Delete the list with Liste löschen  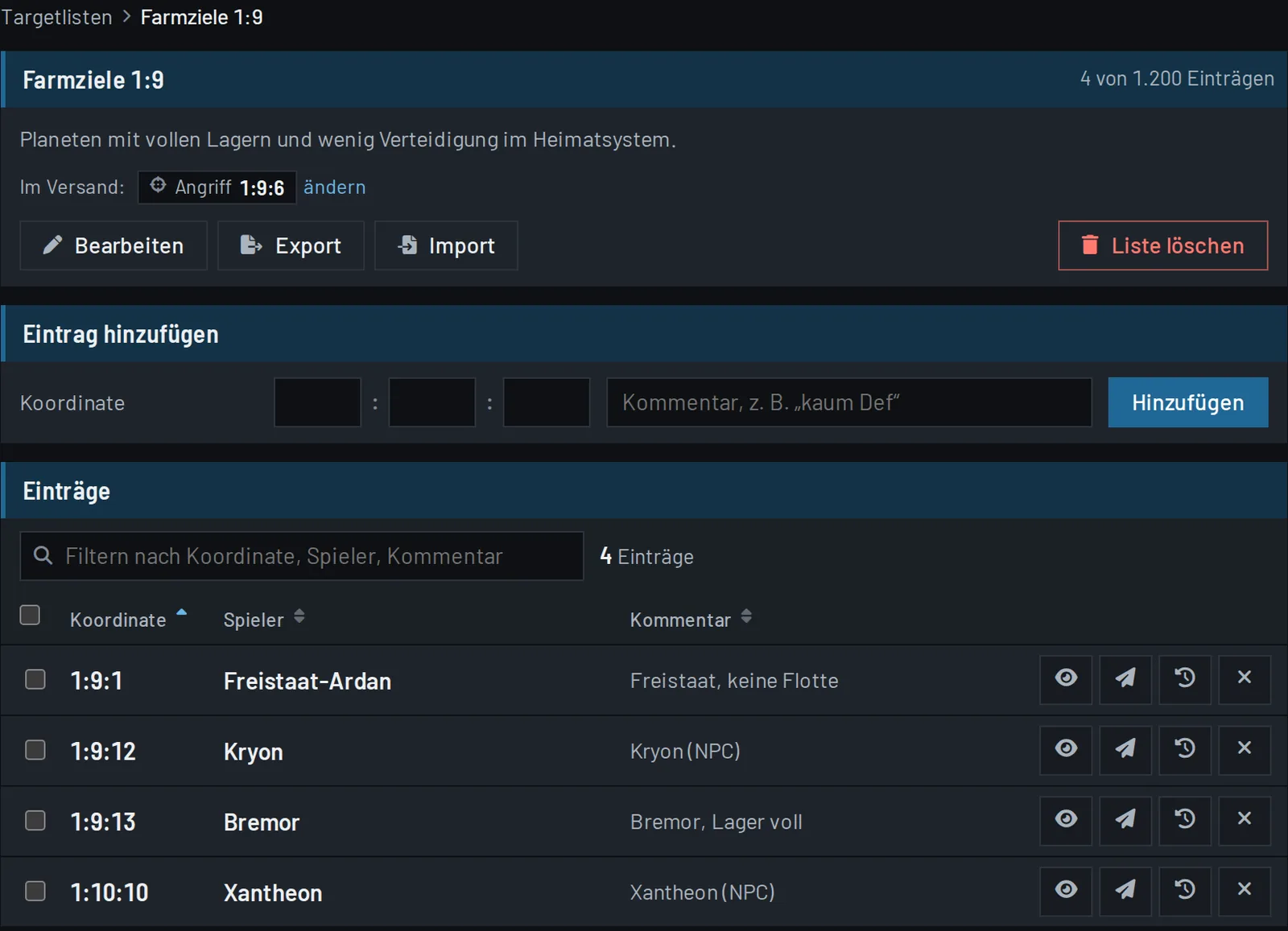pyautogui.click(x=1162, y=245)
